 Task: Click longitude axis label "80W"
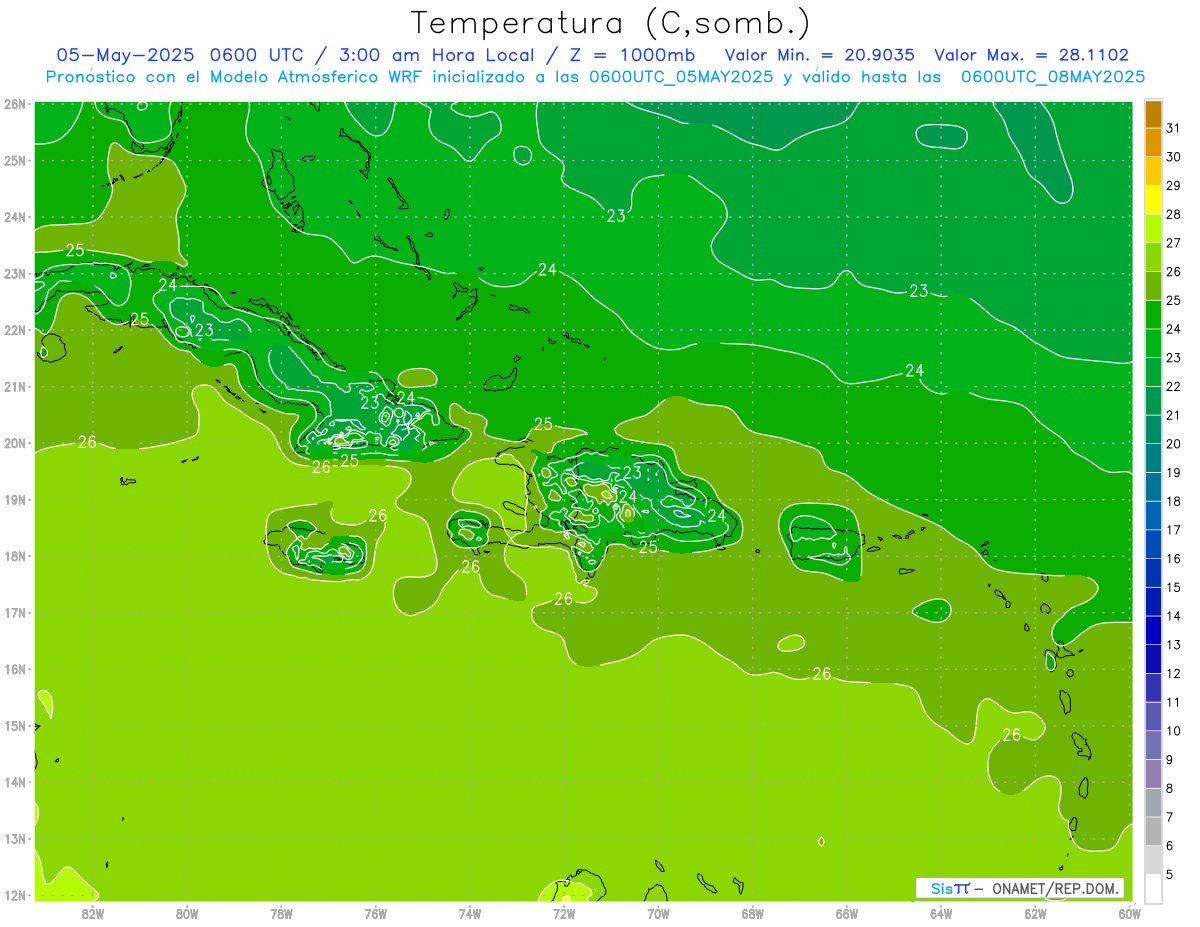187,913
